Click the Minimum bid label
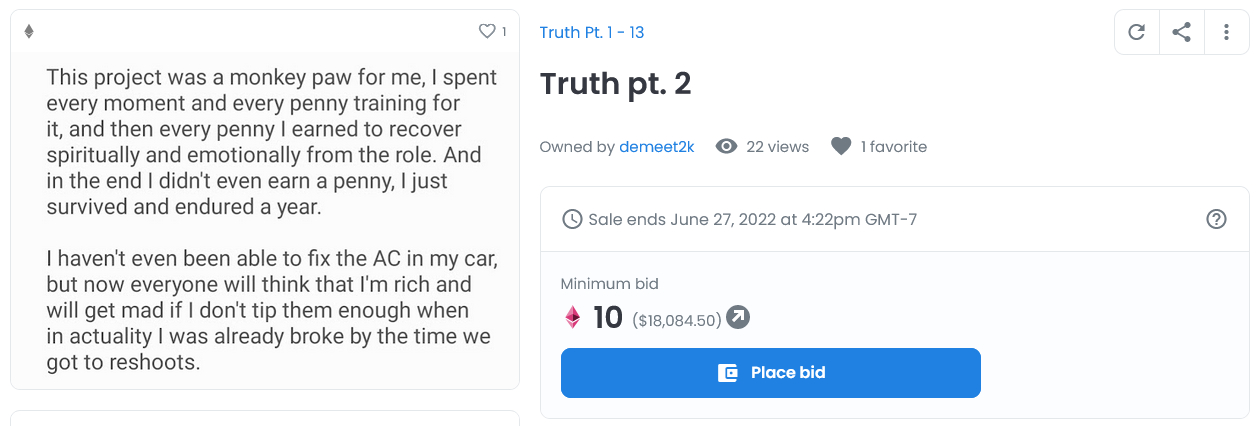Screen dimensions: 1259x426 [609, 284]
